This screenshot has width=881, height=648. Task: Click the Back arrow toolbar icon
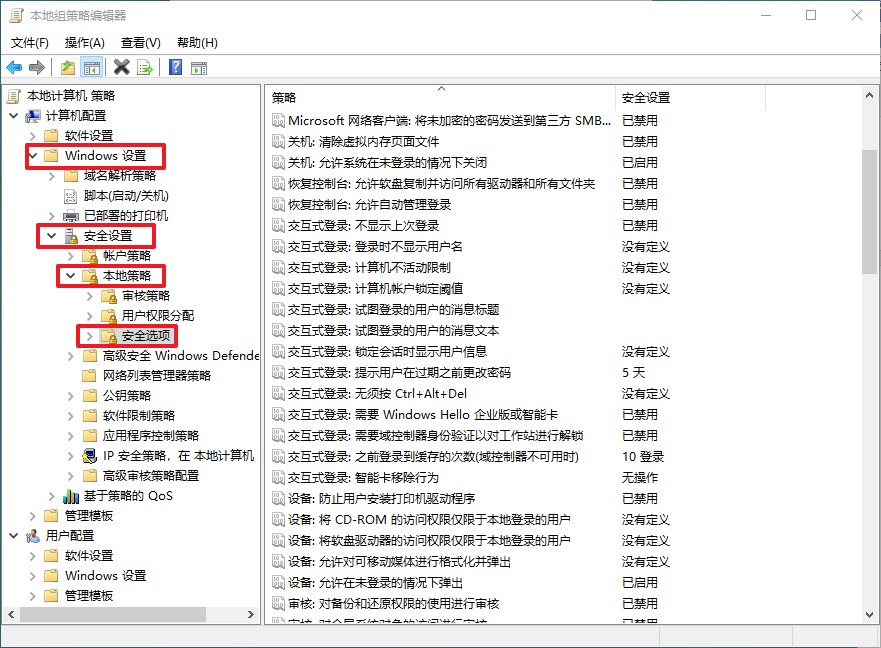pyautogui.click(x=14, y=67)
